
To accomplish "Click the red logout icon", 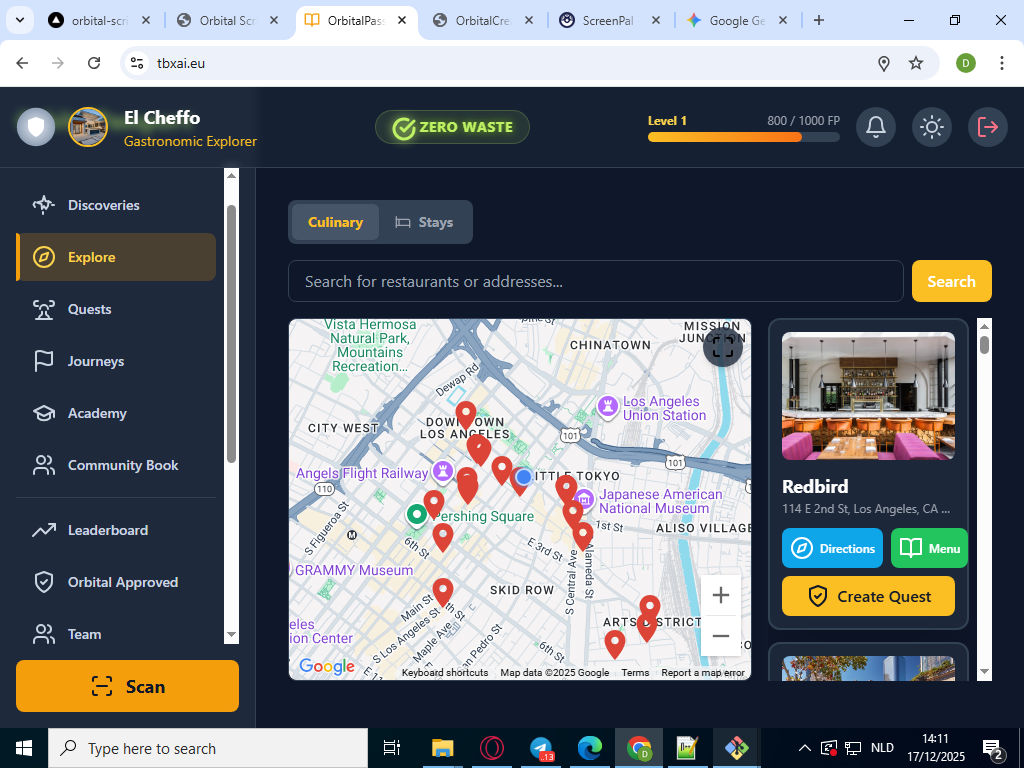I will click(987, 127).
